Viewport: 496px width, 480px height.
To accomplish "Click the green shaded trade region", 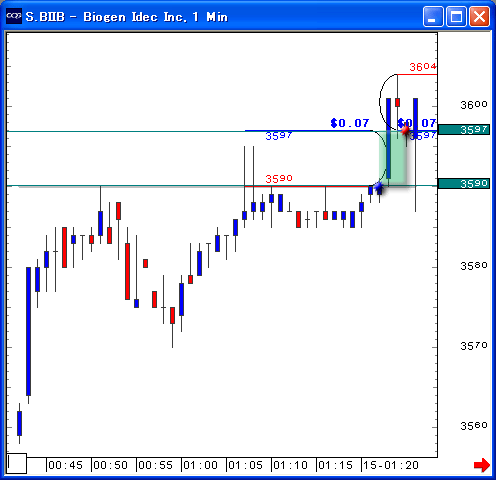I will [393, 157].
